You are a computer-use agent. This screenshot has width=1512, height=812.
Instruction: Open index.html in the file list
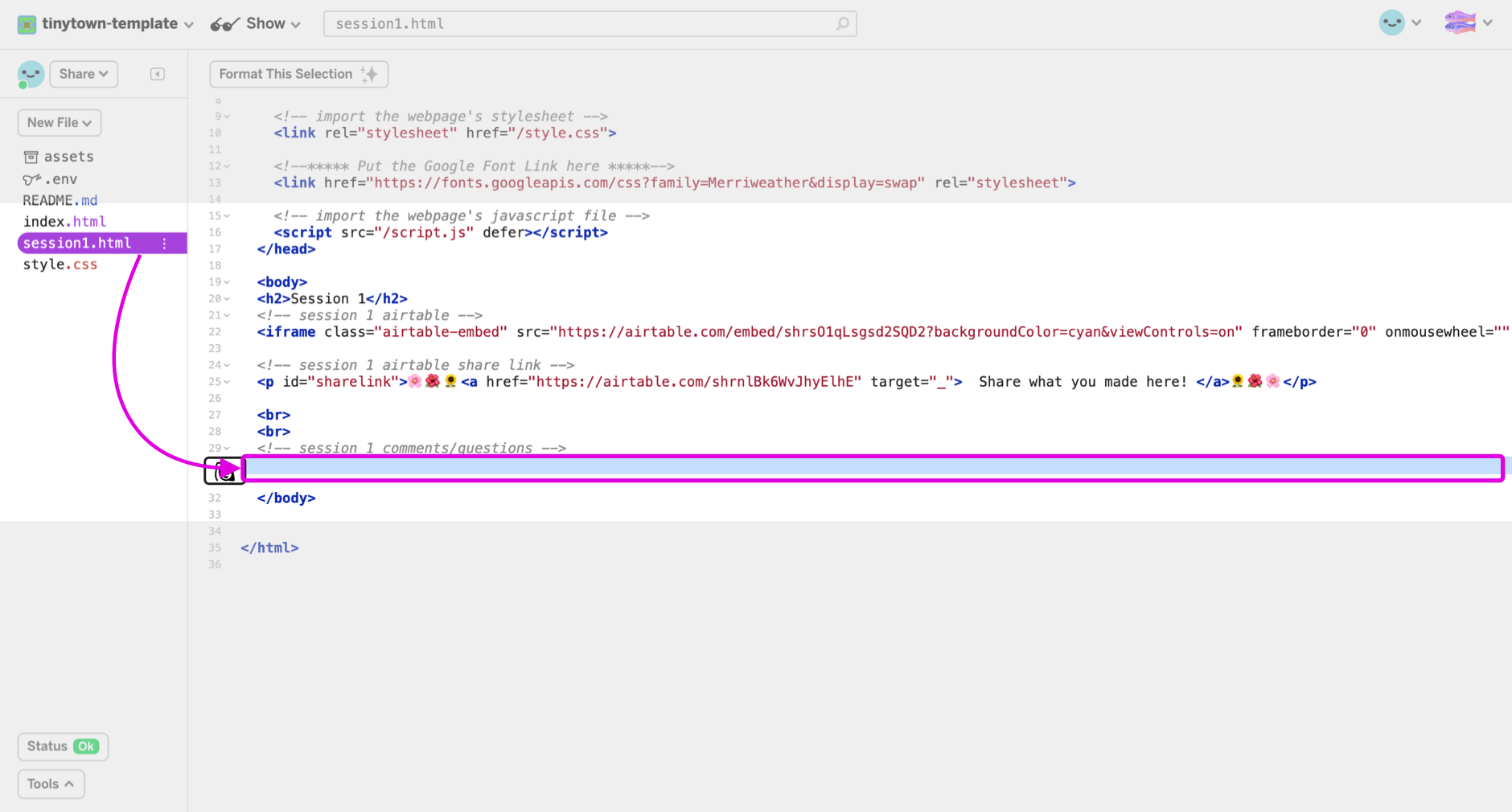click(64, 221)
